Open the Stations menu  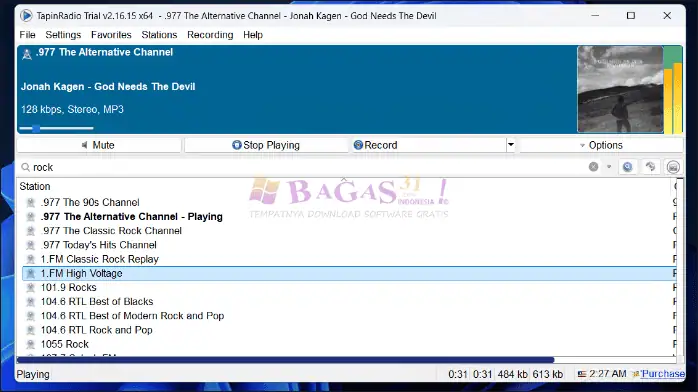pos(159,35)
